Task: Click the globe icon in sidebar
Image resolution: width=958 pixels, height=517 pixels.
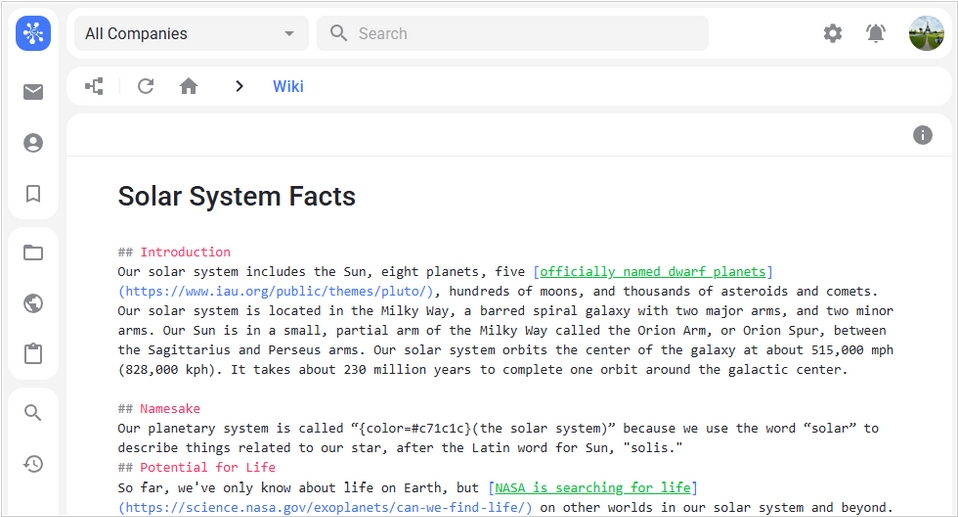Action: coord(33,303)
